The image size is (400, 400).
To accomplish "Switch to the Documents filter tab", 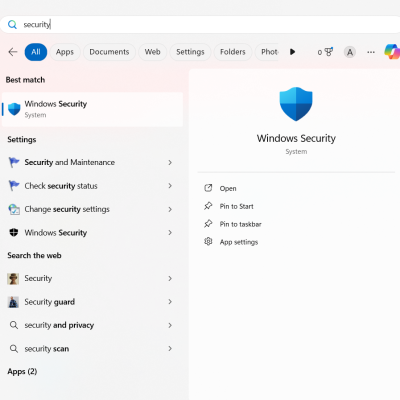I will [109, 52].
